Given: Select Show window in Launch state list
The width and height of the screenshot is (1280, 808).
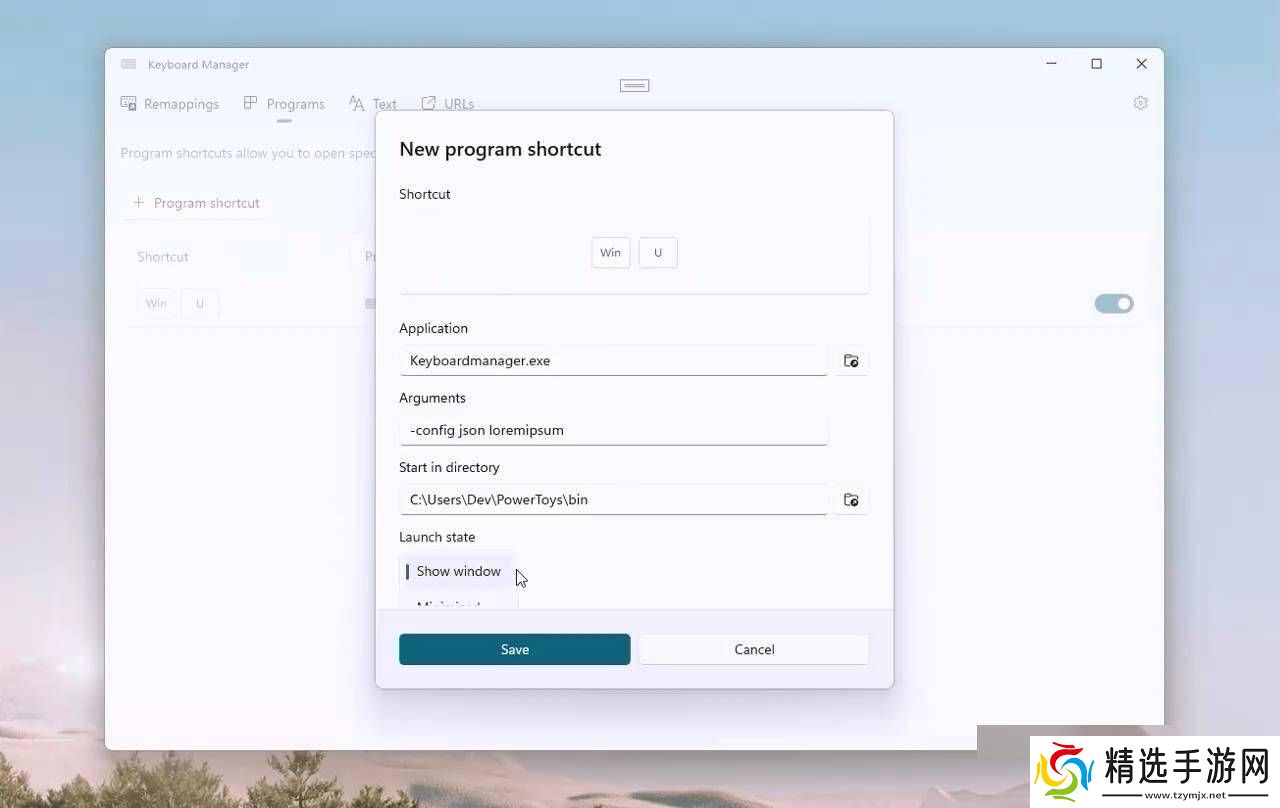Looking at the screenshot, I should point(458,571).
